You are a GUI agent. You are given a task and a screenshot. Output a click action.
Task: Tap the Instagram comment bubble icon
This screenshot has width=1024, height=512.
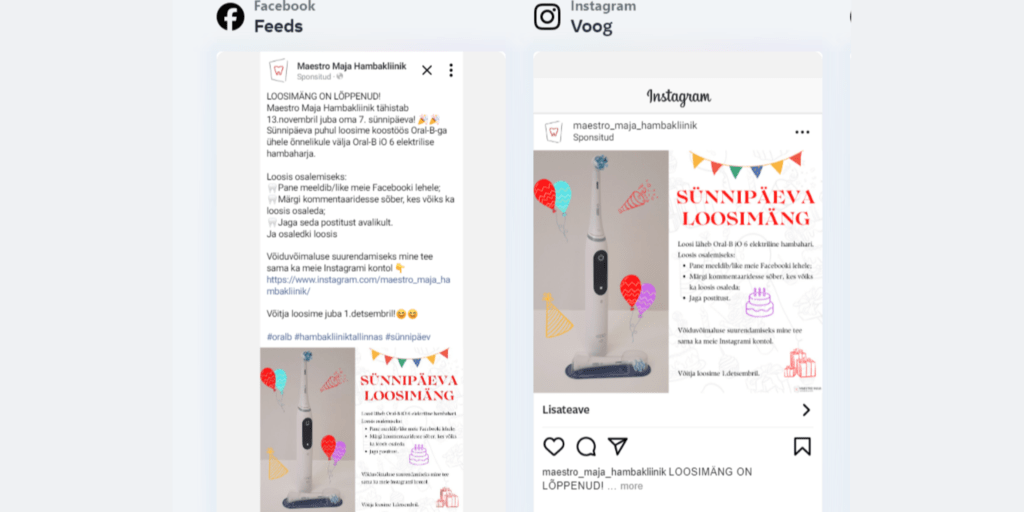point(586,447)
